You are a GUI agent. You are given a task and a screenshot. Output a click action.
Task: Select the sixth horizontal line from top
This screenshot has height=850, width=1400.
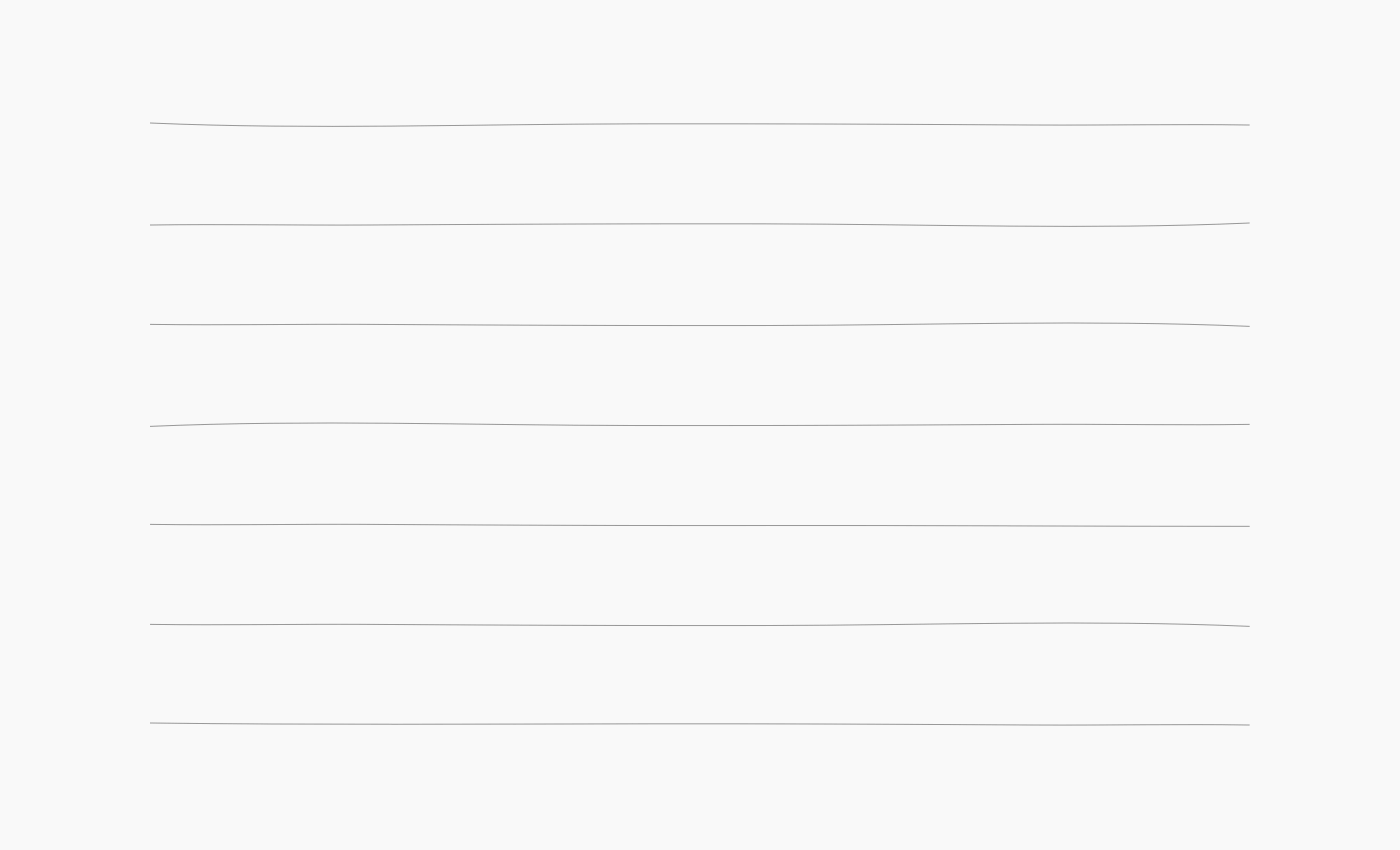(x=700, y=625)
